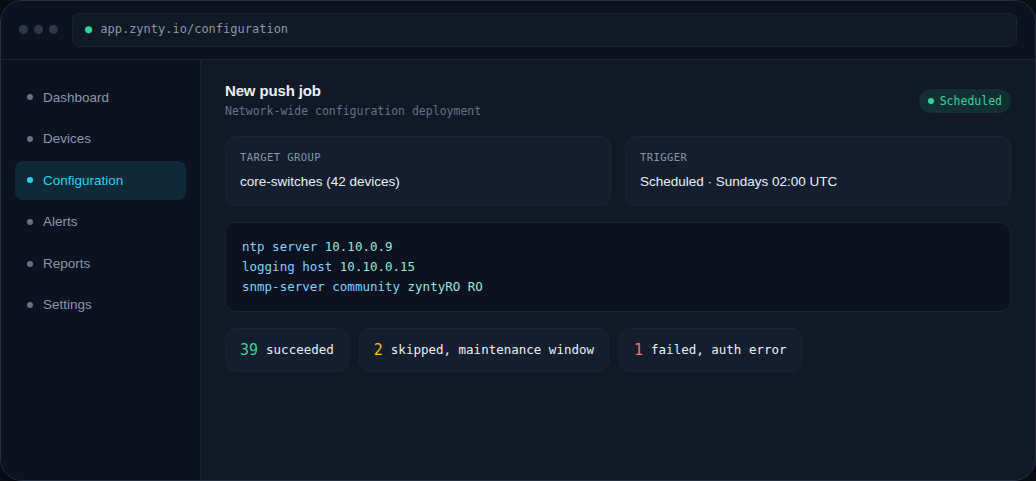Click the 'New push job' heading
Image resolution: width=1036 pixels, height=481 pixels.
pos(273,91)
